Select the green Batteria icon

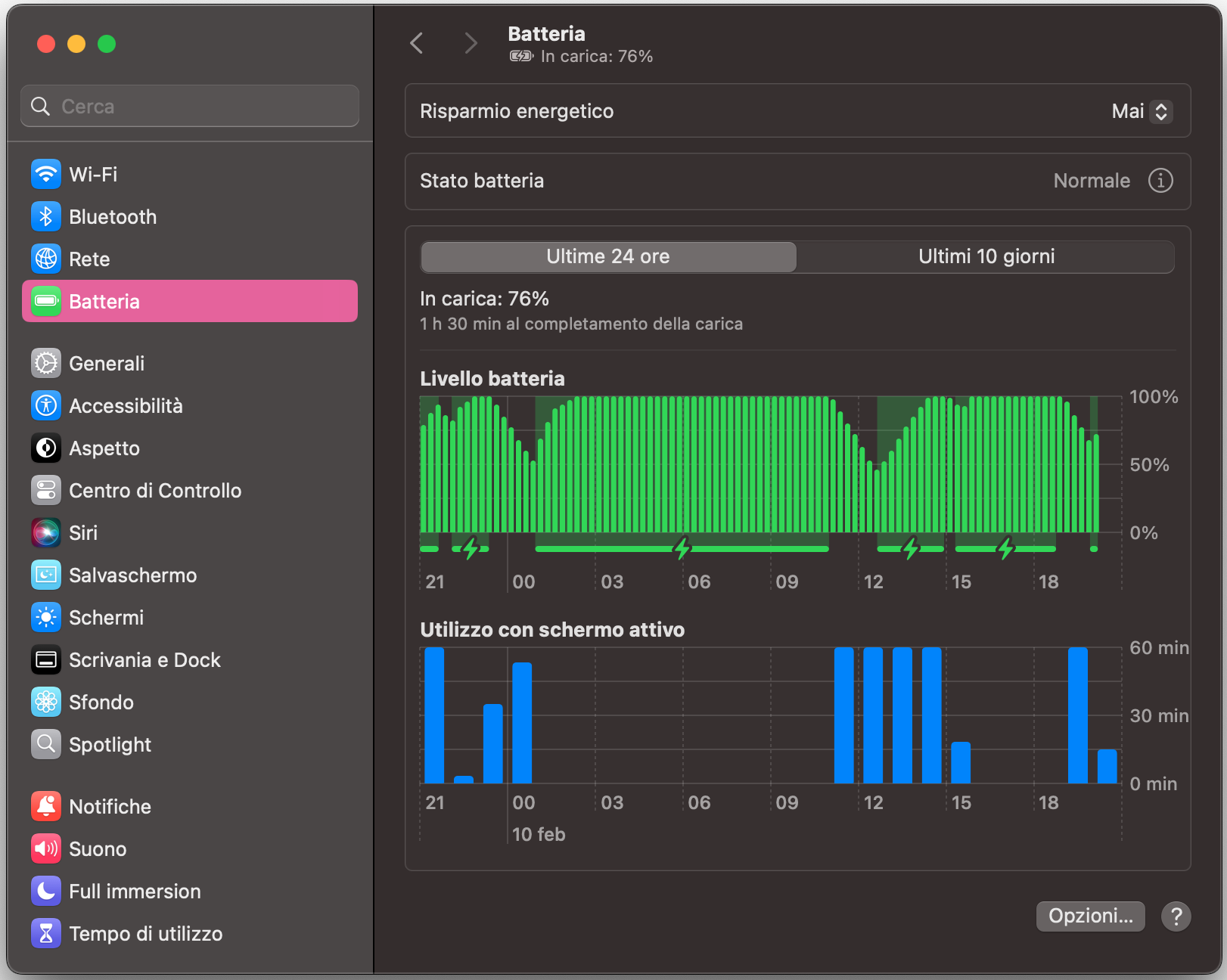pos(46,301)
